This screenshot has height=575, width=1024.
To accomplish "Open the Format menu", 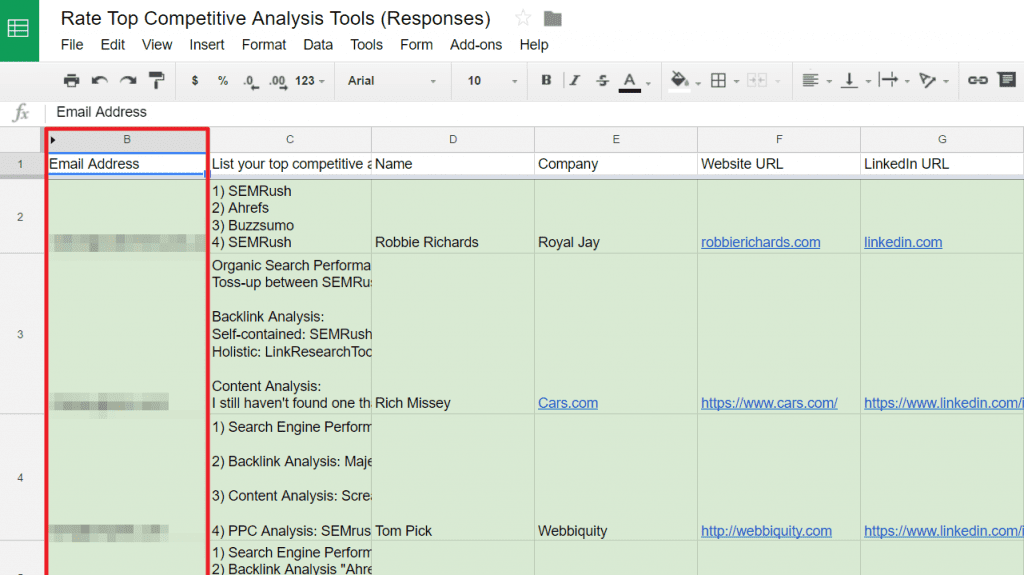I will pyautogui.click(x=264, y=44).
